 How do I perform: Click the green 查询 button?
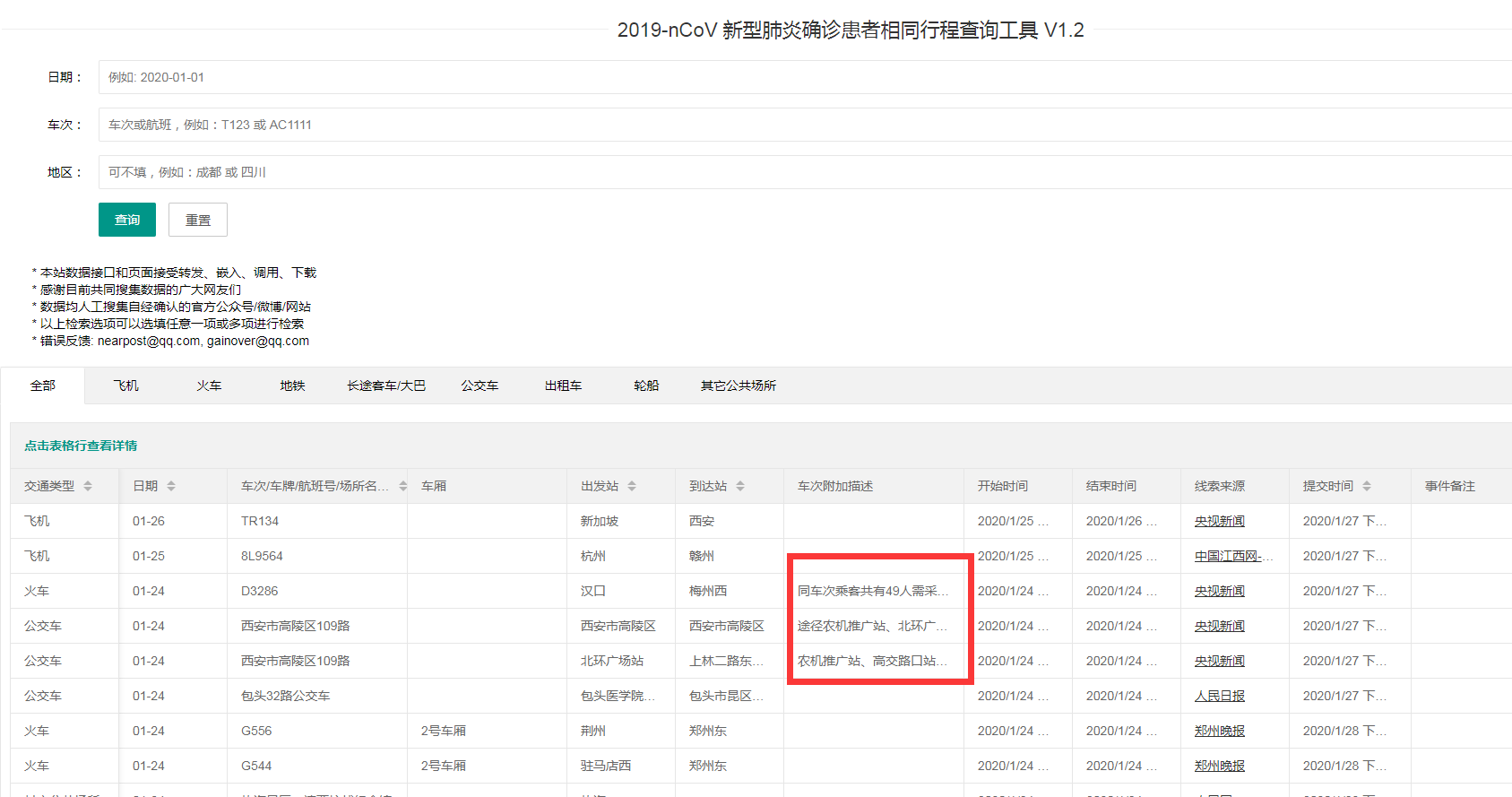(x=127, y=220)
